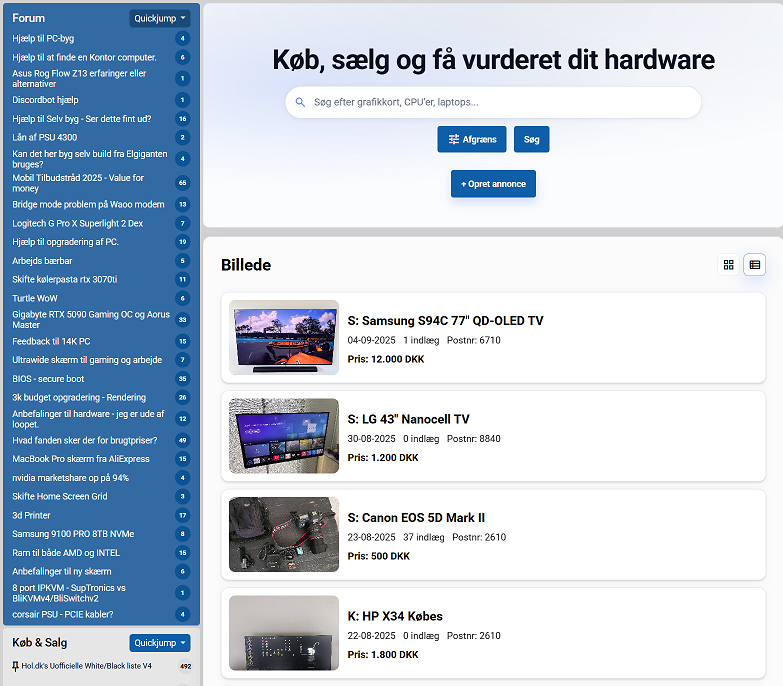This screenshot has width=783, height=686.
Task: Focus the hardware search input field
Action: click(493, 102)
